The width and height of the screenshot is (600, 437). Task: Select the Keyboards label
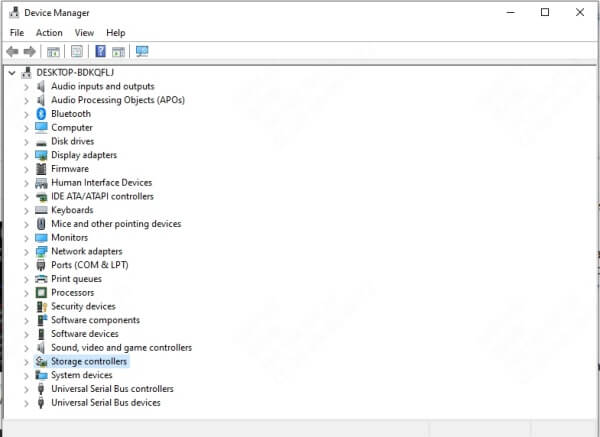click(x=72, y=210)
